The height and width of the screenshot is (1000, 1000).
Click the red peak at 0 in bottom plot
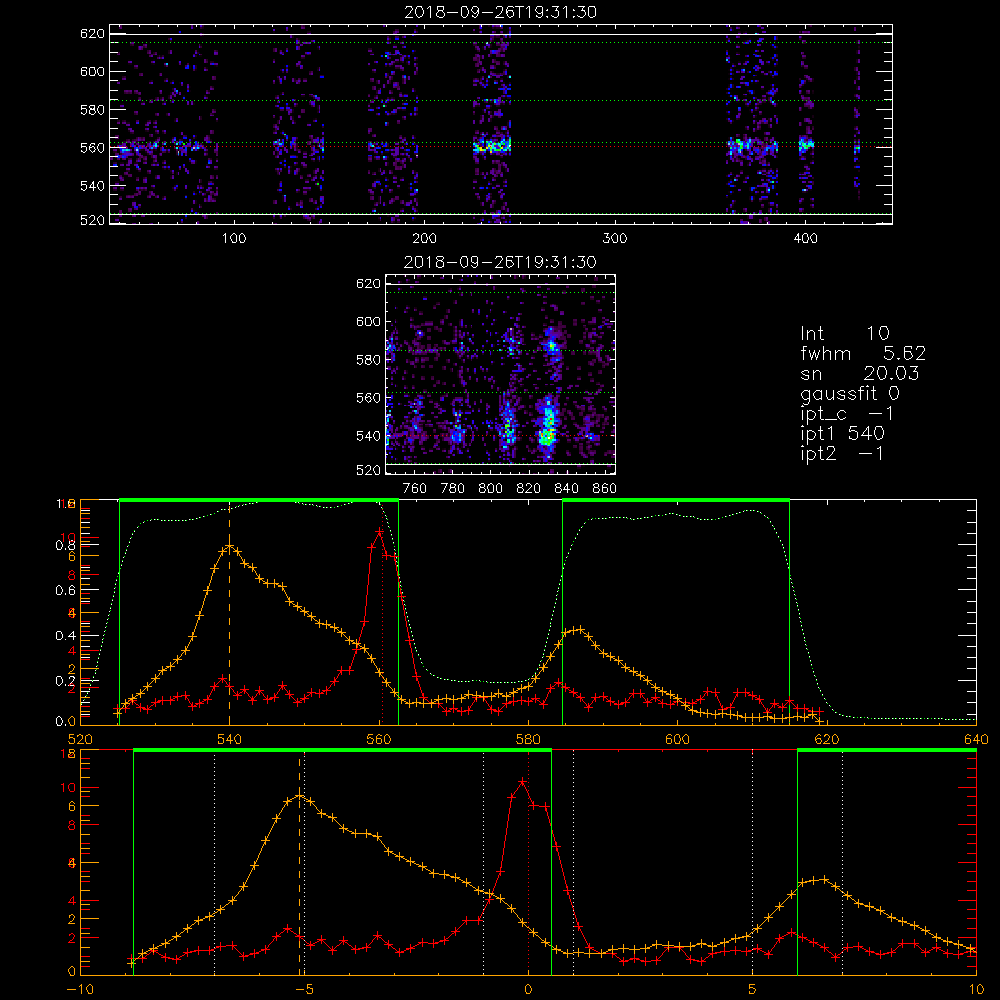(x=522, y=781)
